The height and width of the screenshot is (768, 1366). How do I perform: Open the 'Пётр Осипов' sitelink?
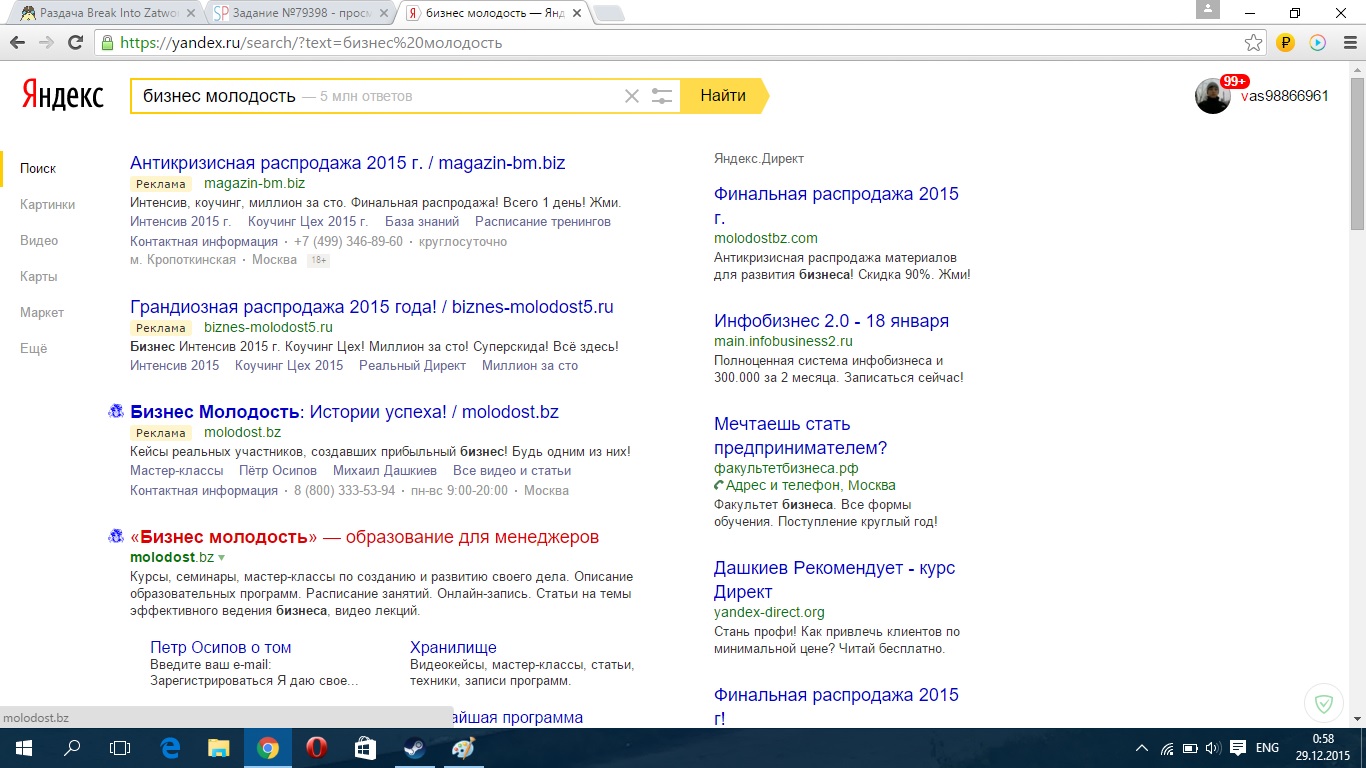(278, 471)
